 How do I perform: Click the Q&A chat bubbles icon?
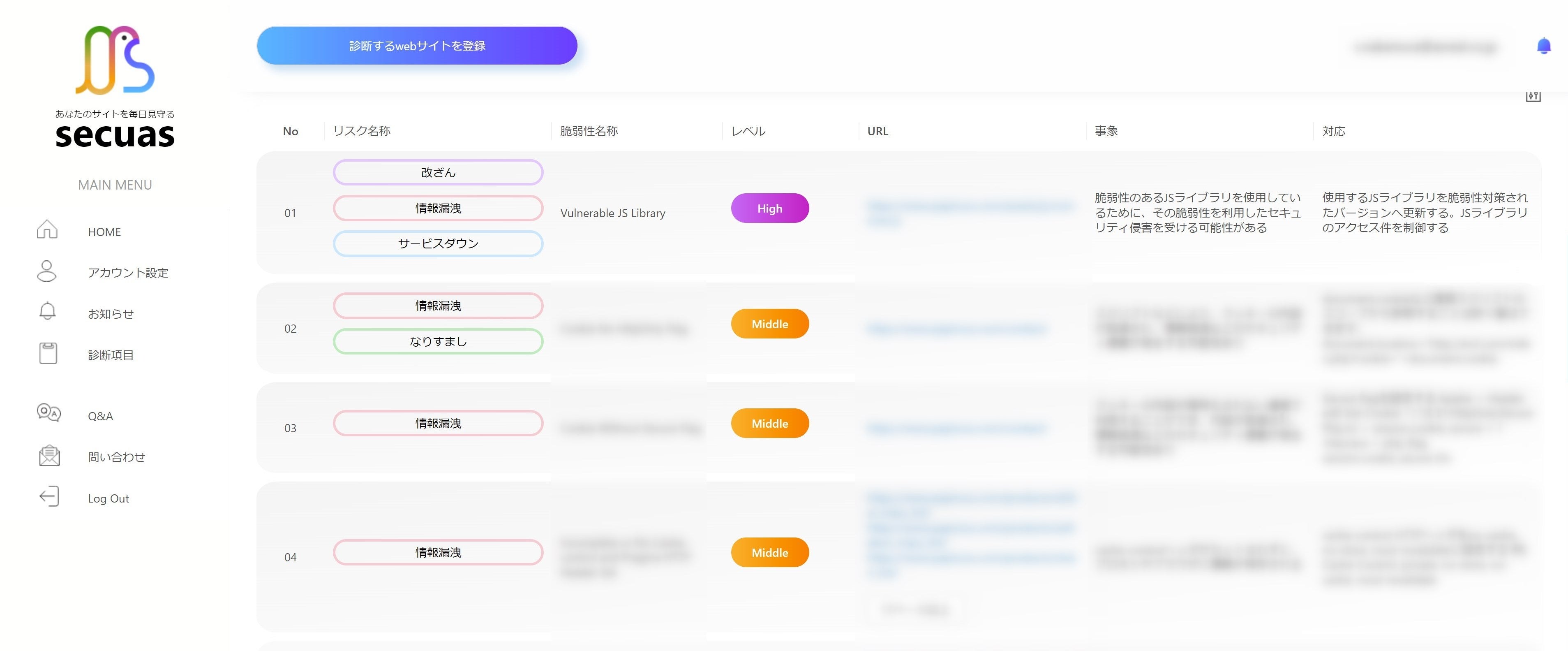click(x=48, y=413)
